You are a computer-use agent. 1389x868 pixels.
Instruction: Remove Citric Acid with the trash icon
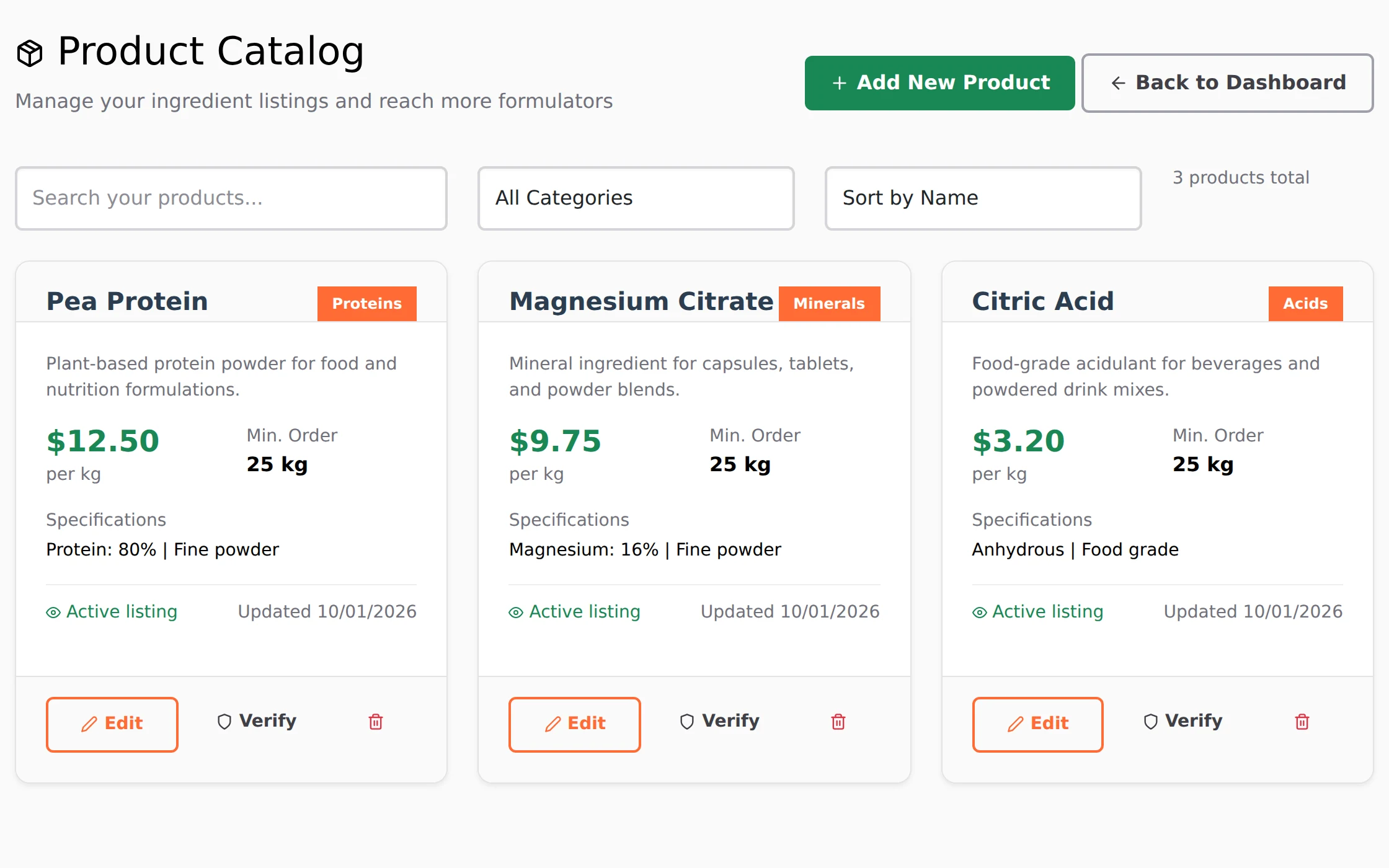pos(1302,722)
